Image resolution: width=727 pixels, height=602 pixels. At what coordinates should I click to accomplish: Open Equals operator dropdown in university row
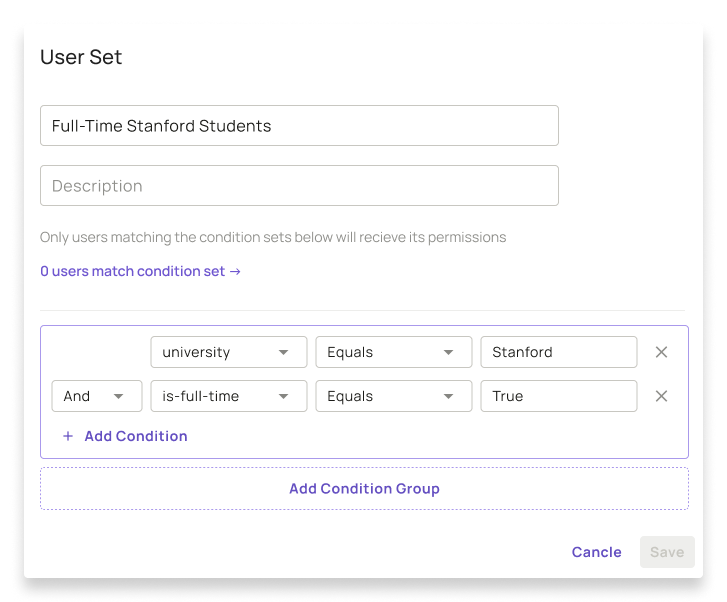click(394, 352)
